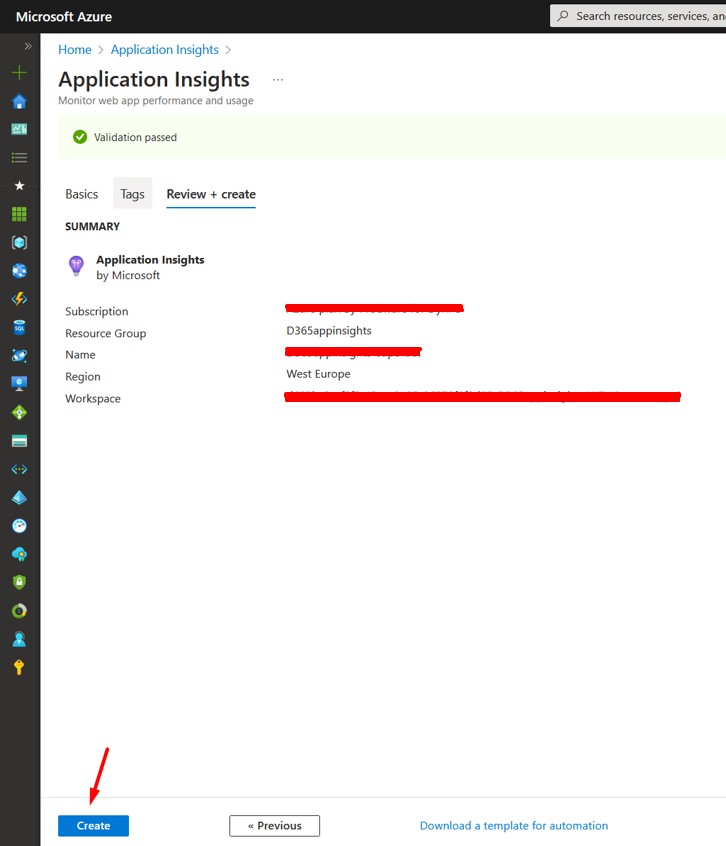This screenshot has width=726, height=846.
Task: Switch to the Basics tab
Action: pyautogui.click(x=81, y=194)
